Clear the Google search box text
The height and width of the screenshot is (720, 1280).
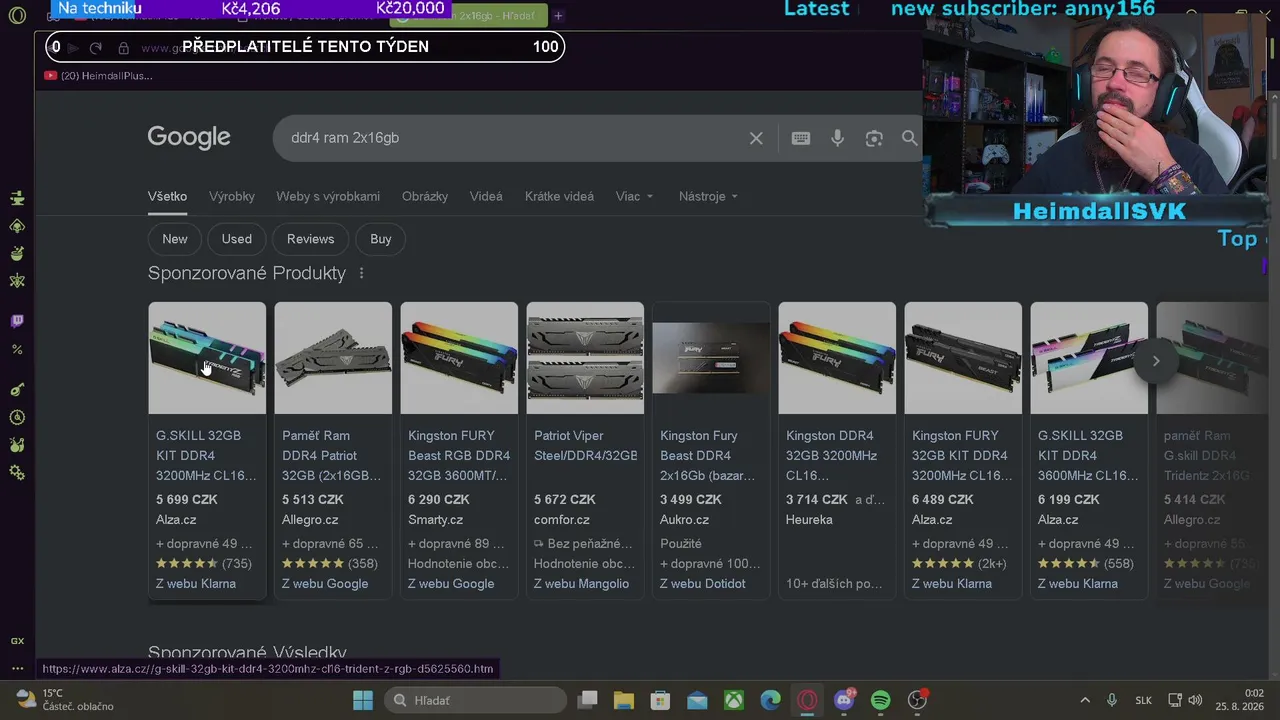point(756,138)
